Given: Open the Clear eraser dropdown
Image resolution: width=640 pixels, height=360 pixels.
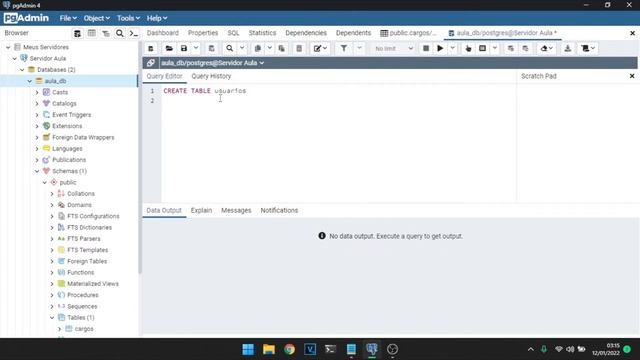Looking at the screenshot, I should pos(547,49).
